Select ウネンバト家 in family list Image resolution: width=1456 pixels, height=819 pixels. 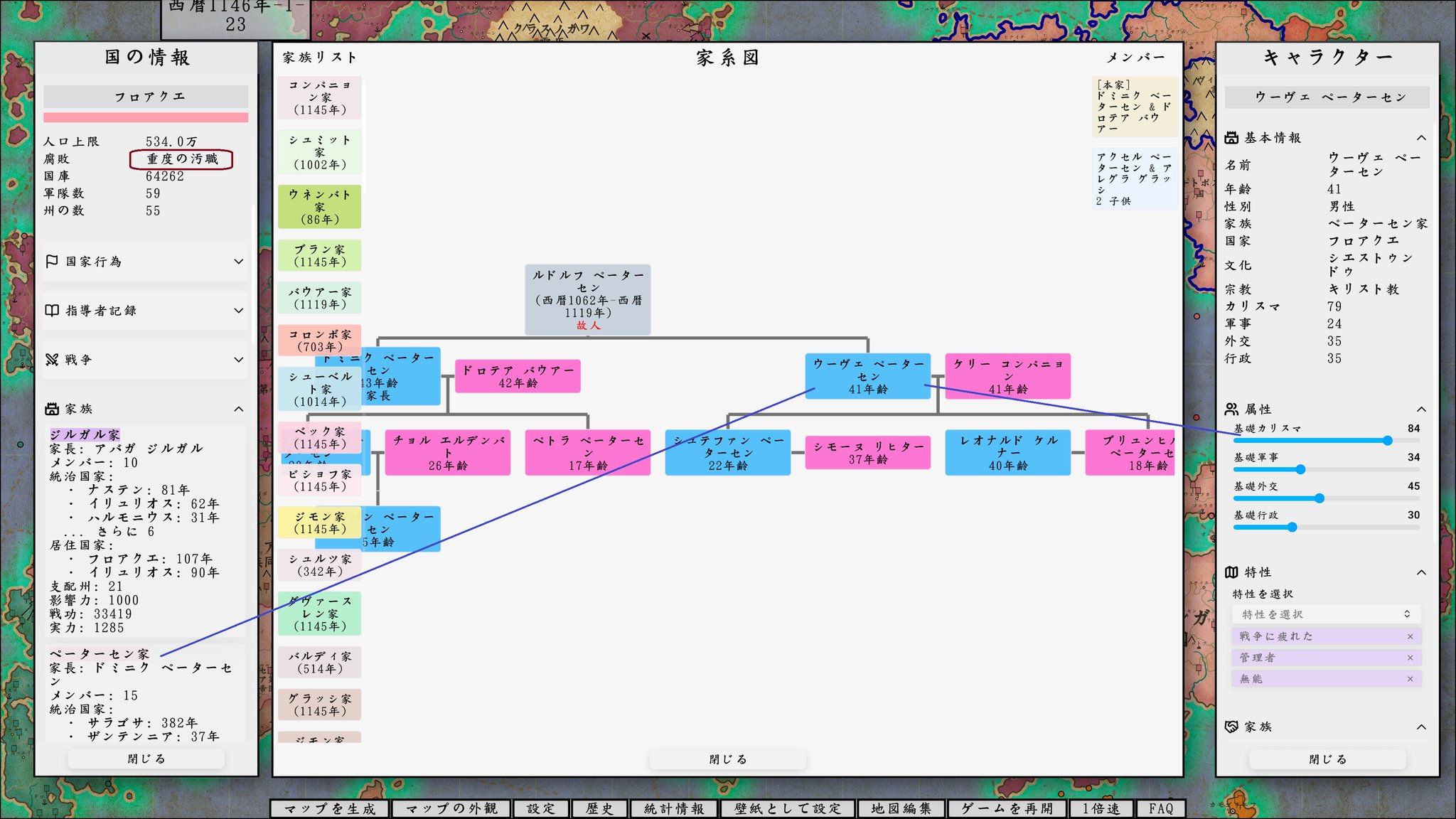pyautogui.click(x=320, y=207)
